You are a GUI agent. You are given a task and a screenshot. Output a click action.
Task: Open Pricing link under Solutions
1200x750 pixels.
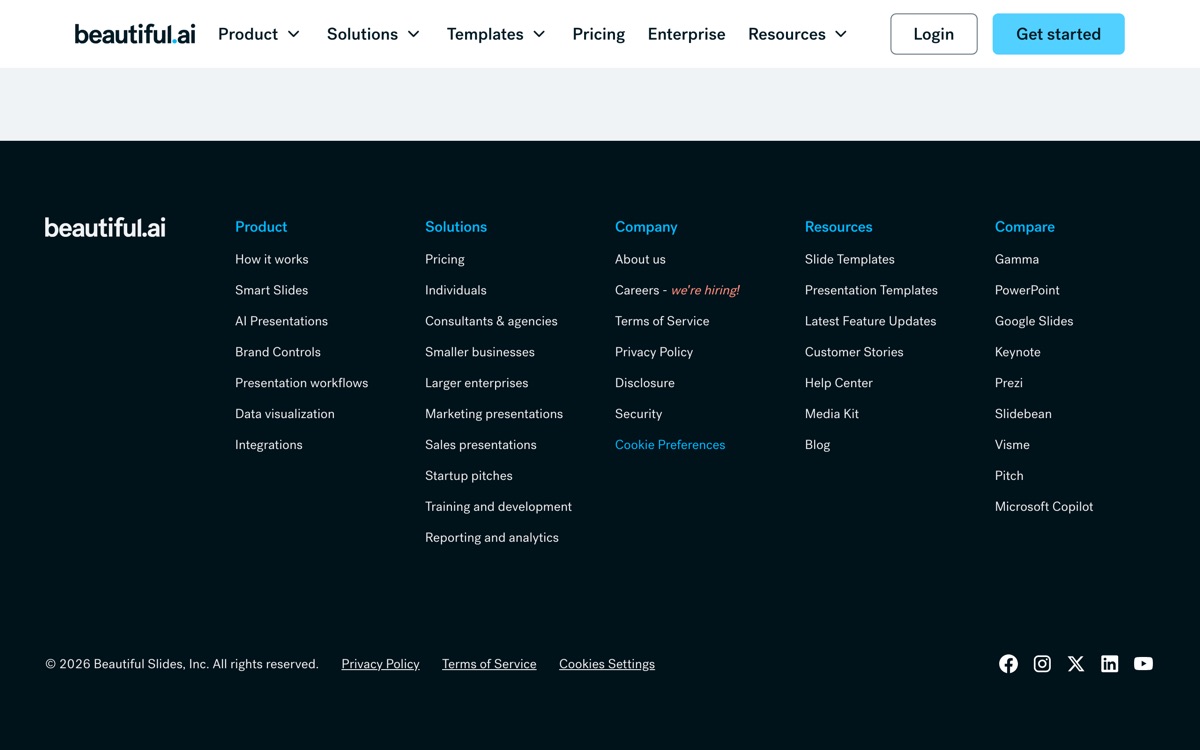[x=445, y=259]
